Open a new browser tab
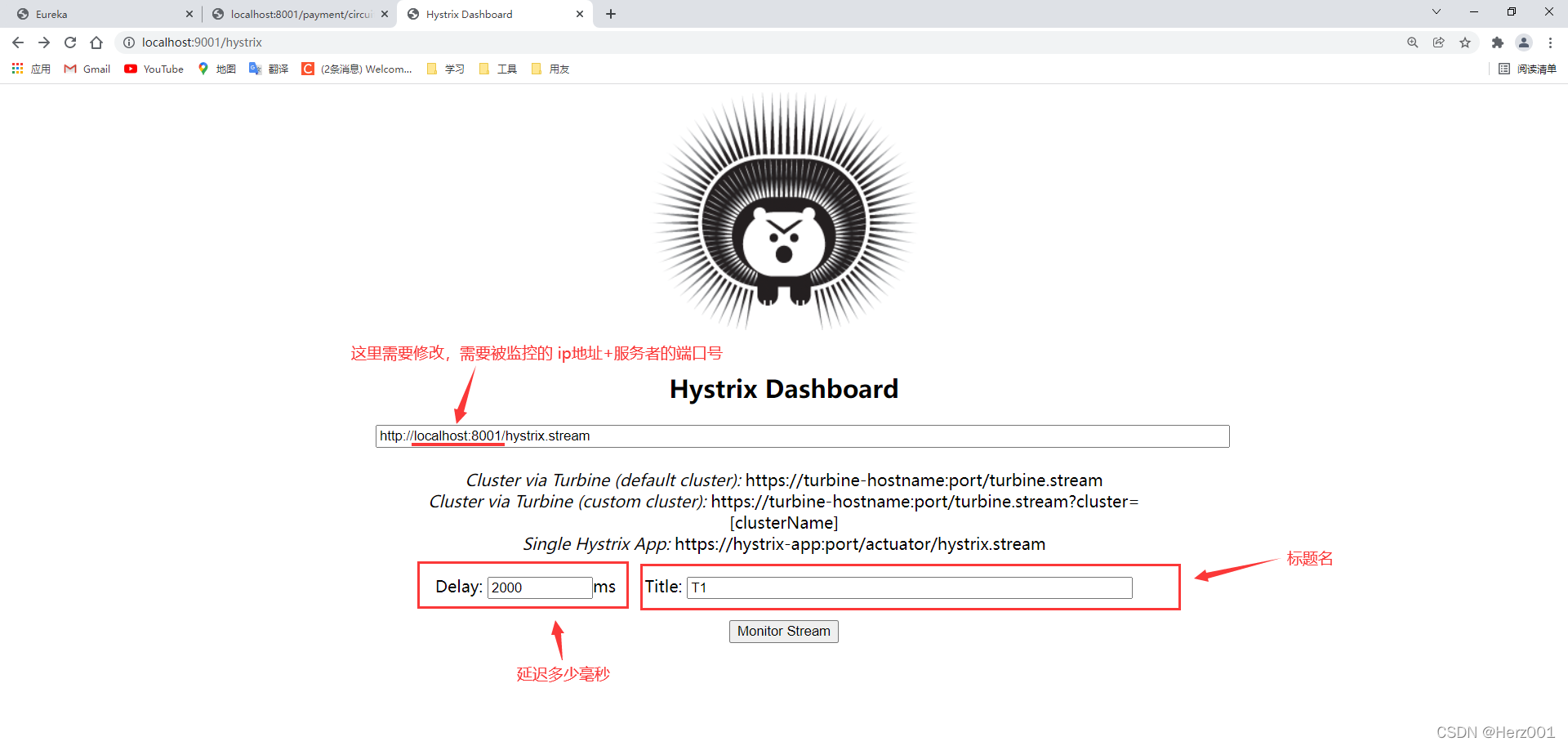The height and width of the screenshot is (746, 1568). coord(611,14)
